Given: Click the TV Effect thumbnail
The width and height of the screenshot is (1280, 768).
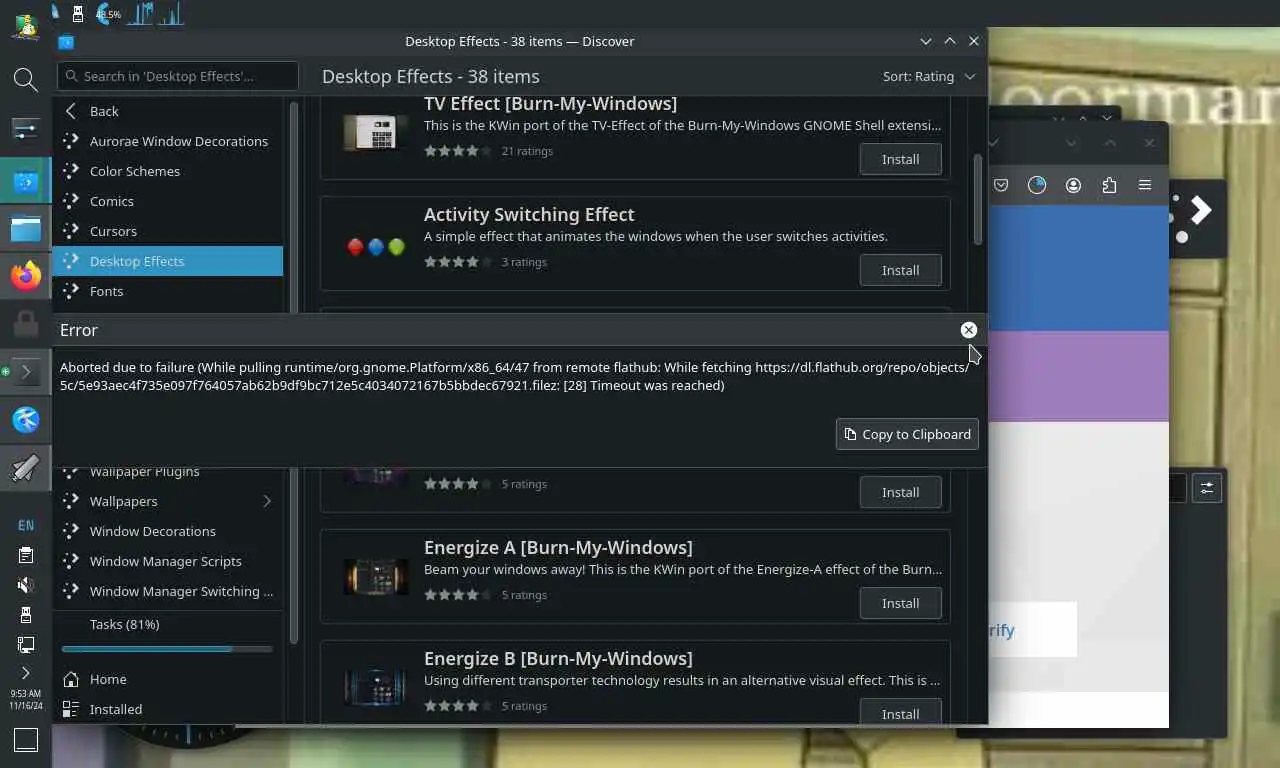Looking at the screenshot, I should tap(376, 132).
